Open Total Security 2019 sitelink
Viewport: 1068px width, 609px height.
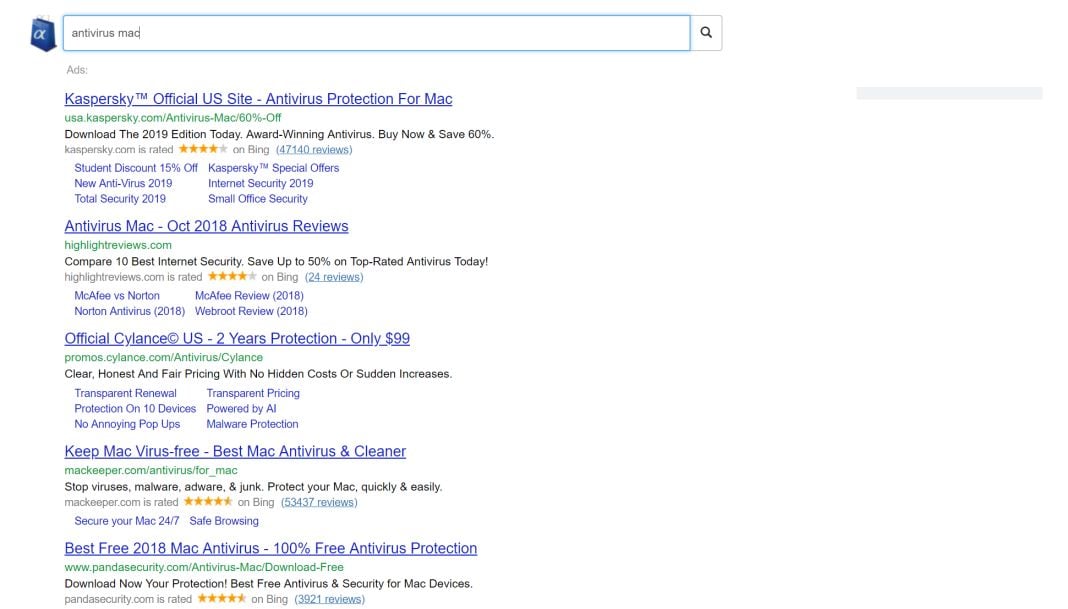[x=120, y=199]
